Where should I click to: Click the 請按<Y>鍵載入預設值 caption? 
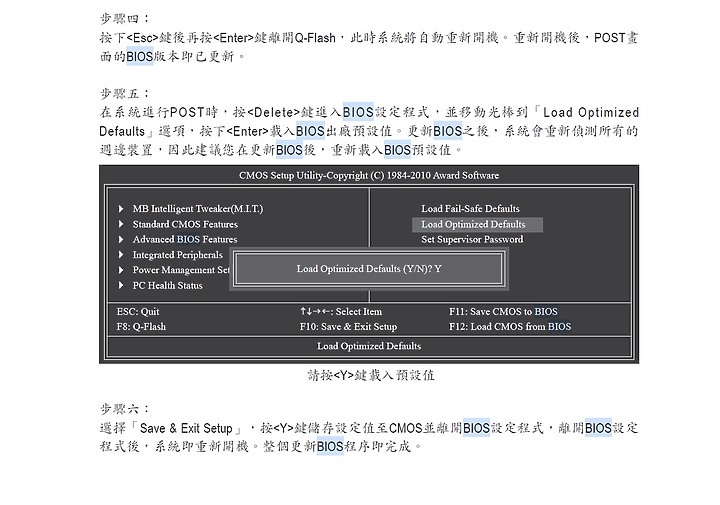point(371,375)
